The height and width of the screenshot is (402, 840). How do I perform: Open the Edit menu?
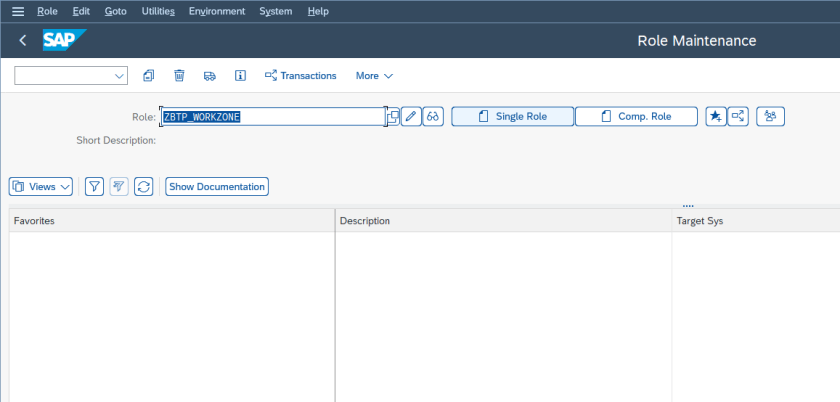coord(81,11)
